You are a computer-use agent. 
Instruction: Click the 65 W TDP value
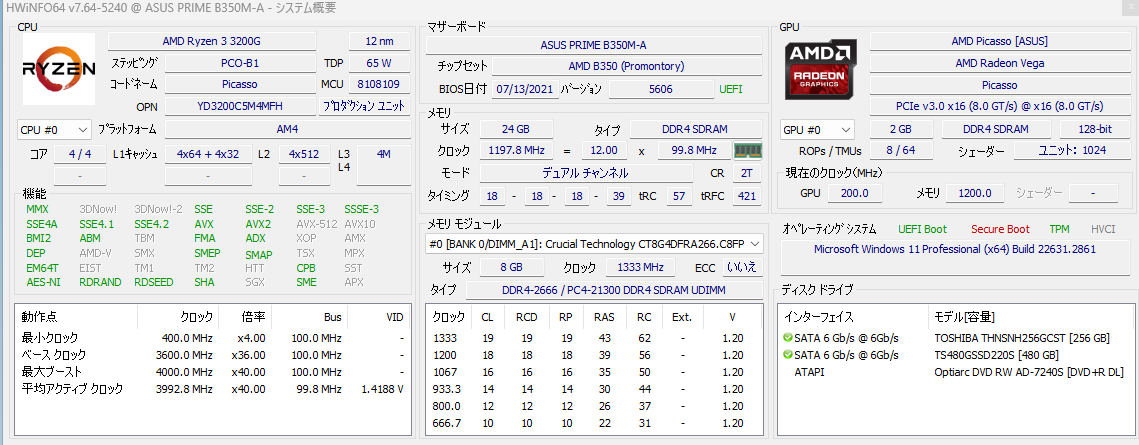coord(379,63)
